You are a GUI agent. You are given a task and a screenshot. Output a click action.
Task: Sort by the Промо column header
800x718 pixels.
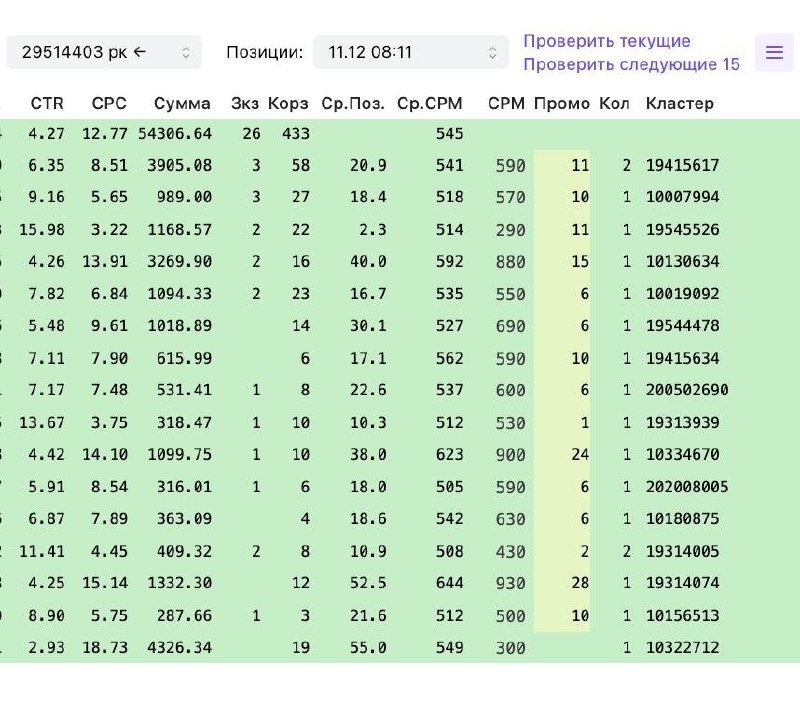pyautogui.click(x=562, y=104)
